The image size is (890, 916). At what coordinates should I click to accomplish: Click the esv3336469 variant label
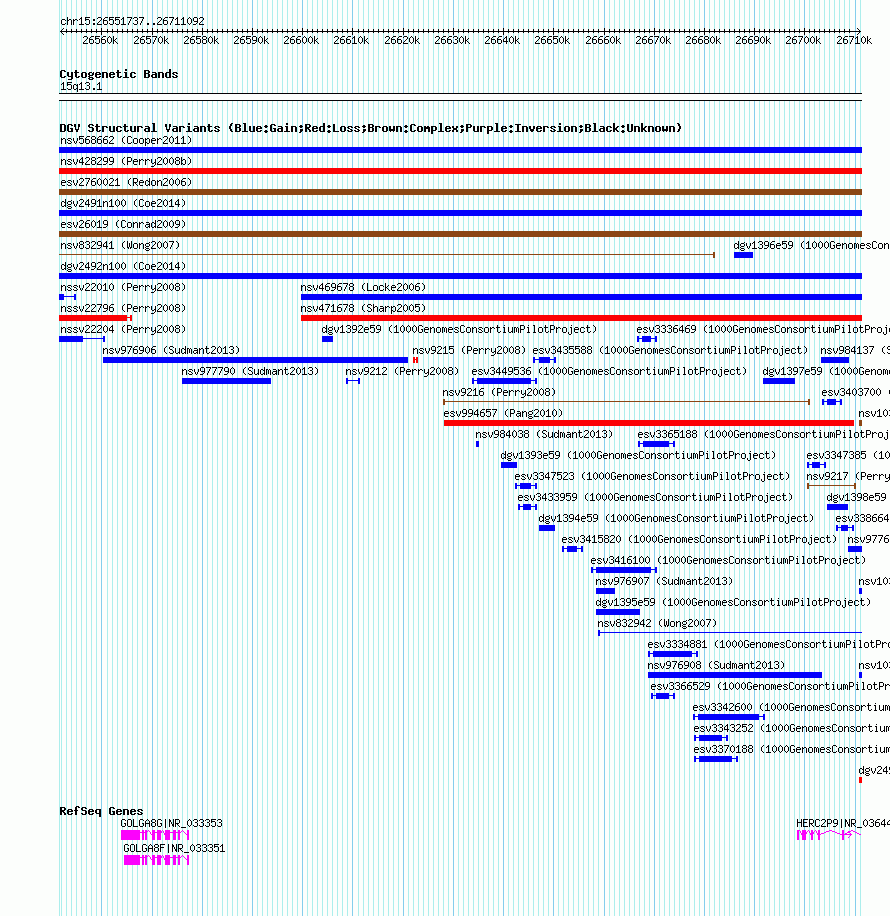pos(763,329)
